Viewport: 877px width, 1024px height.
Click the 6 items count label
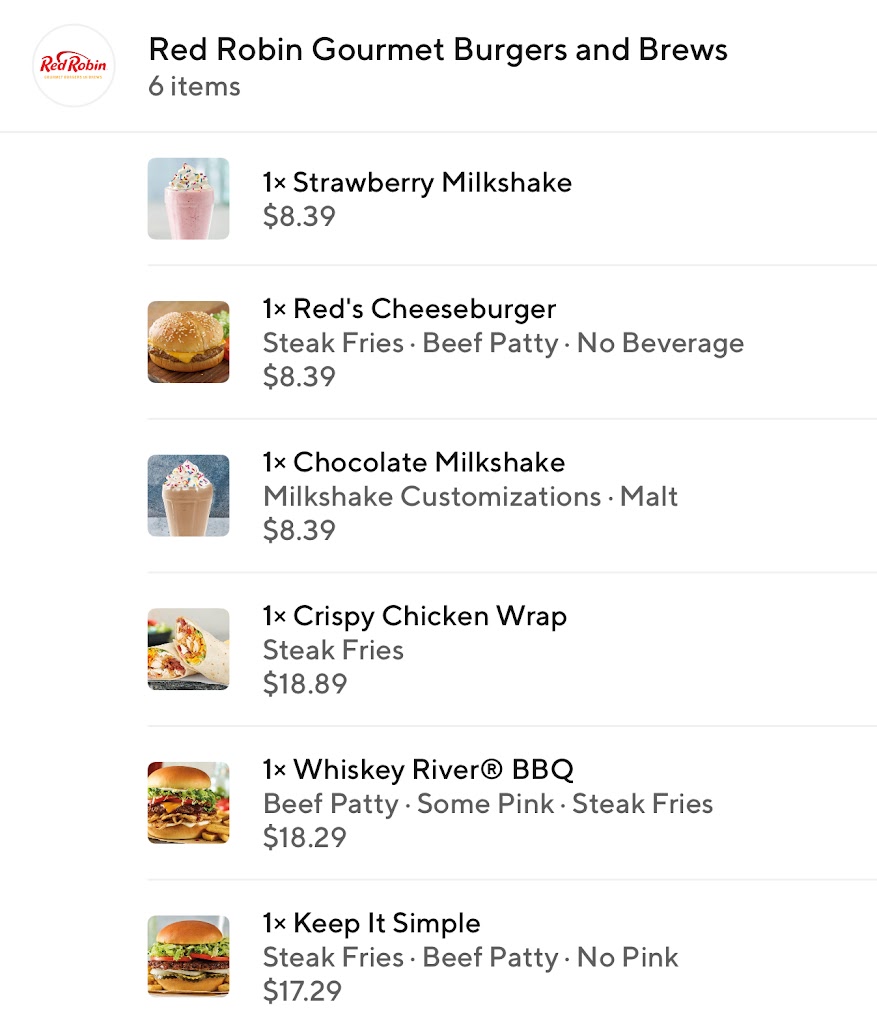click(194, 87)
